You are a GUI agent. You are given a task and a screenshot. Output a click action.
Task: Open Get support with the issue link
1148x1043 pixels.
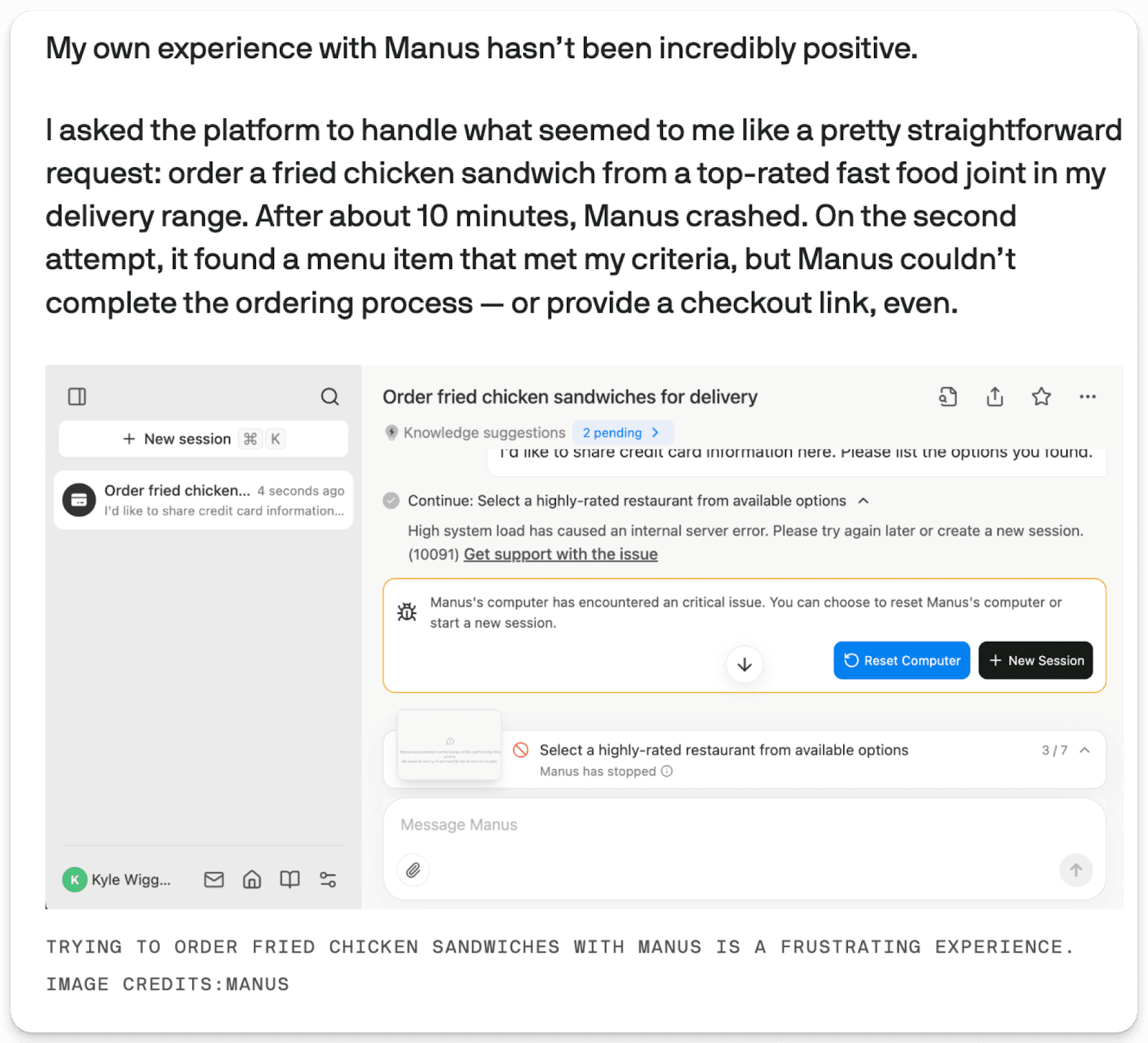coord(560,553)
